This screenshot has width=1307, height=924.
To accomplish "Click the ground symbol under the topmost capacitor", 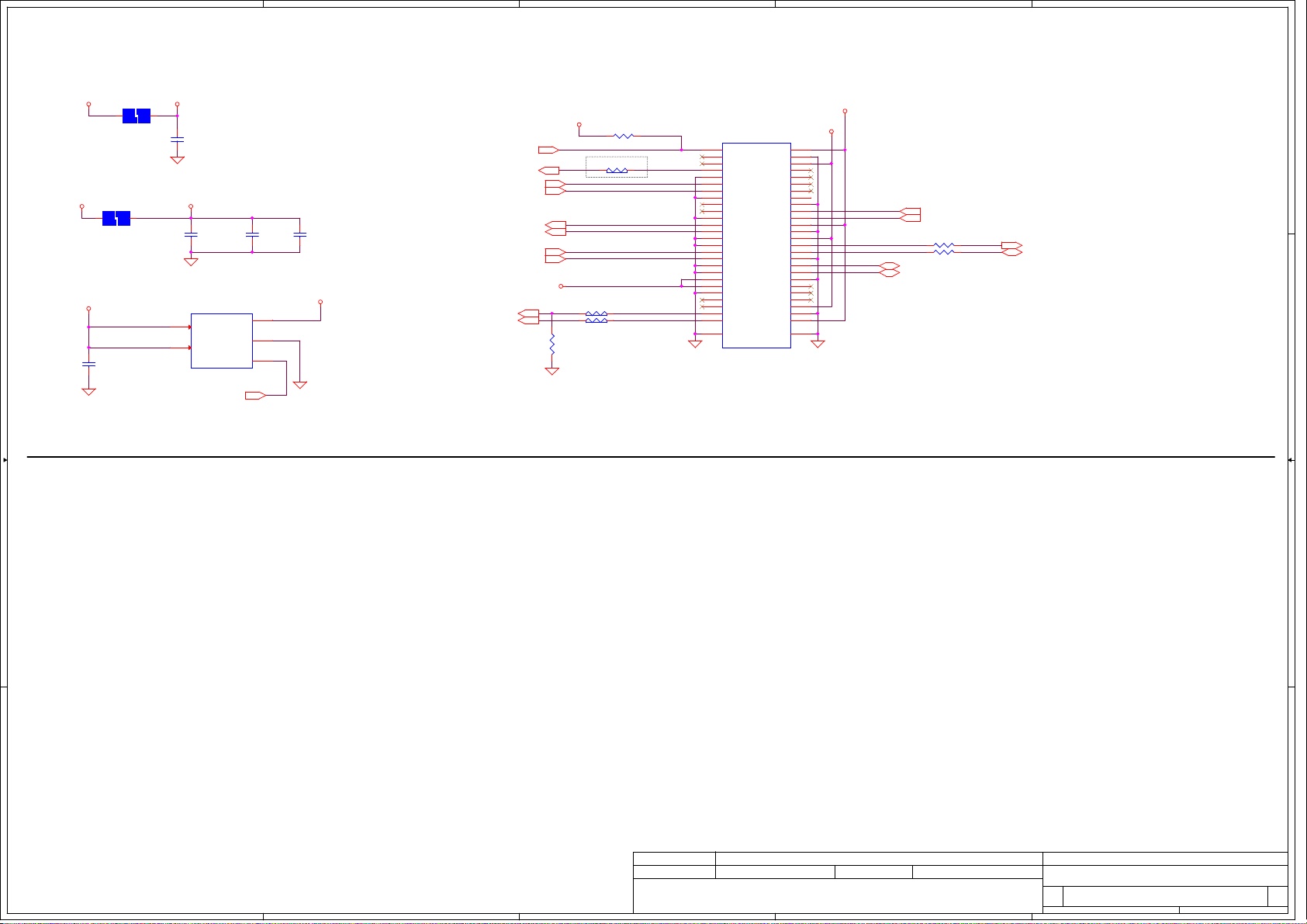I will [x=177, y=160].
